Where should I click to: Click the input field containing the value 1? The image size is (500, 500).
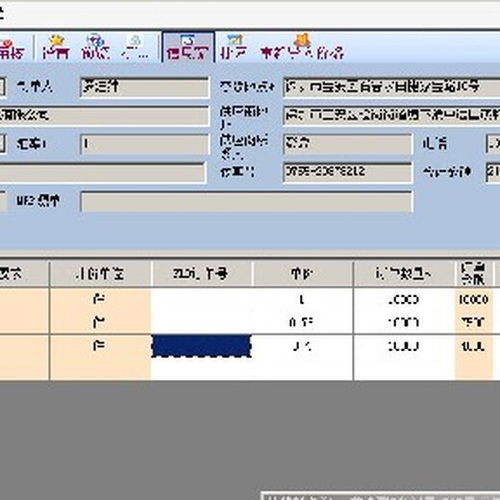[145, 144]
